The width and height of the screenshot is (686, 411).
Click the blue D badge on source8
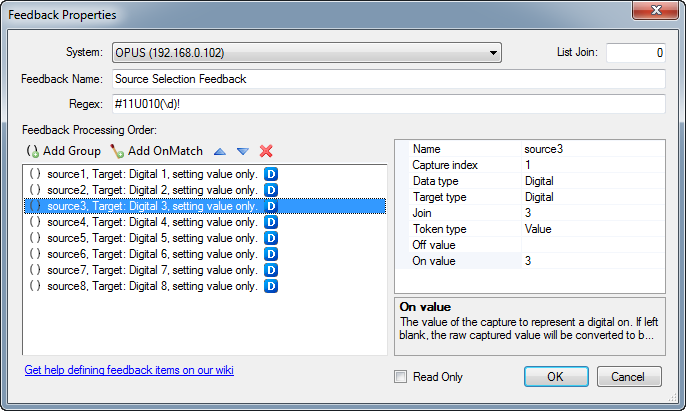(x=271, y=286)
